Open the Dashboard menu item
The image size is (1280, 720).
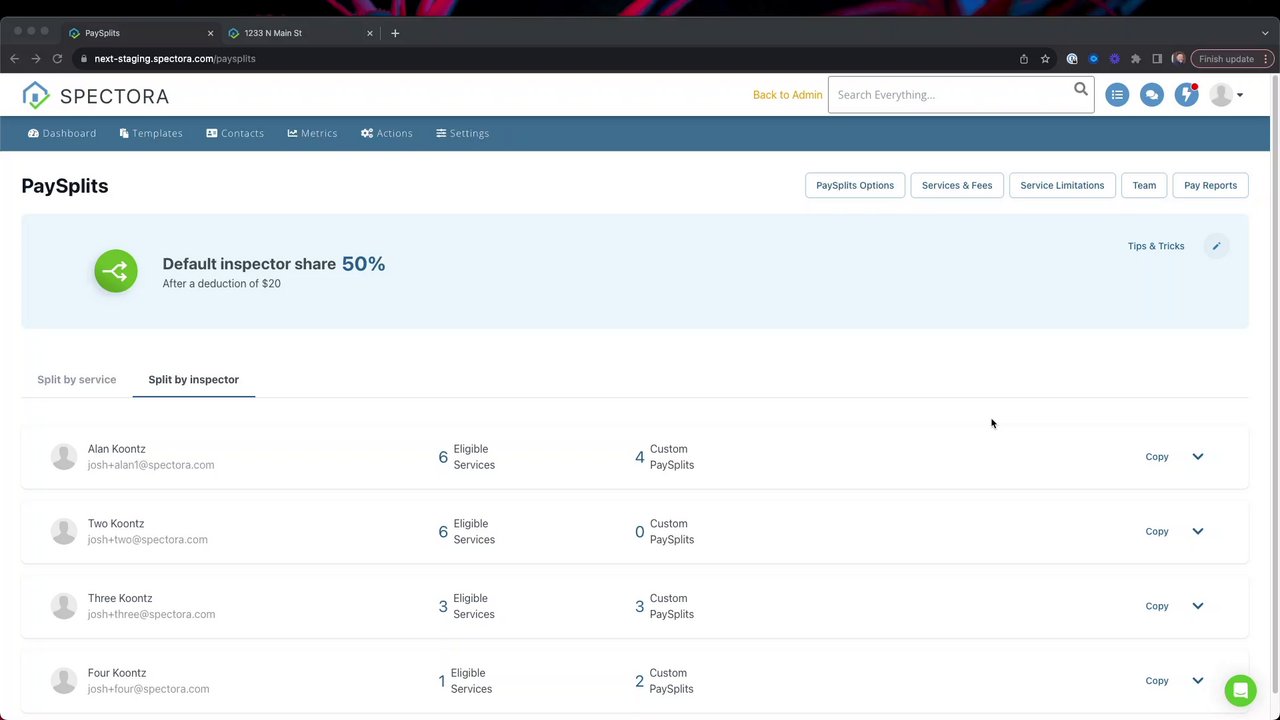[62, 133]
